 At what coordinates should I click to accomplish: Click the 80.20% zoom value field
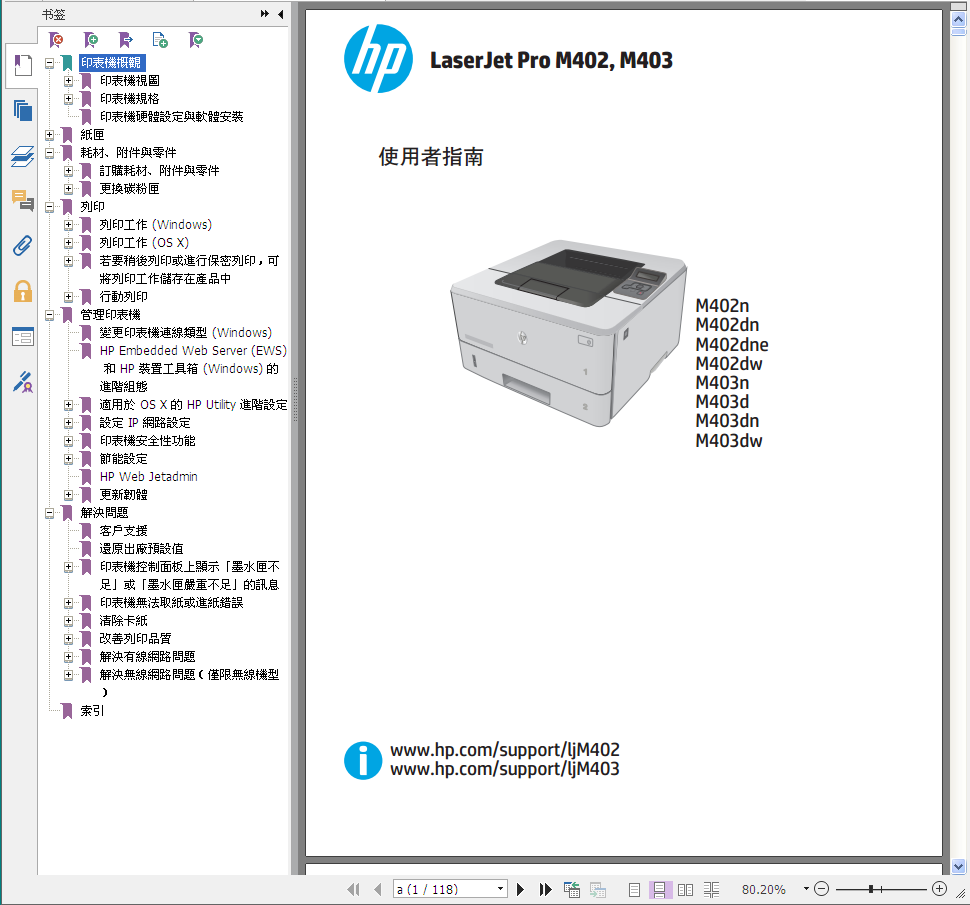pos(764,889)
